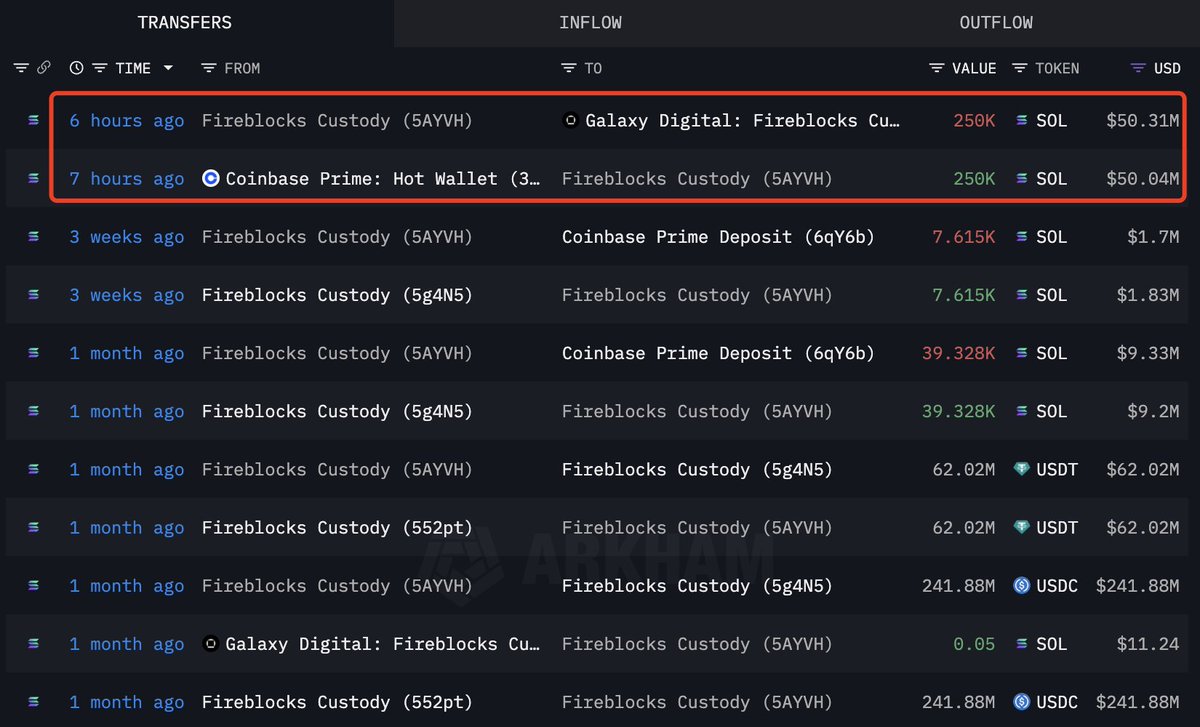
Task: Toggle the purple USD filter icon
Action: pyautogui.click(x=1138, y=68)
